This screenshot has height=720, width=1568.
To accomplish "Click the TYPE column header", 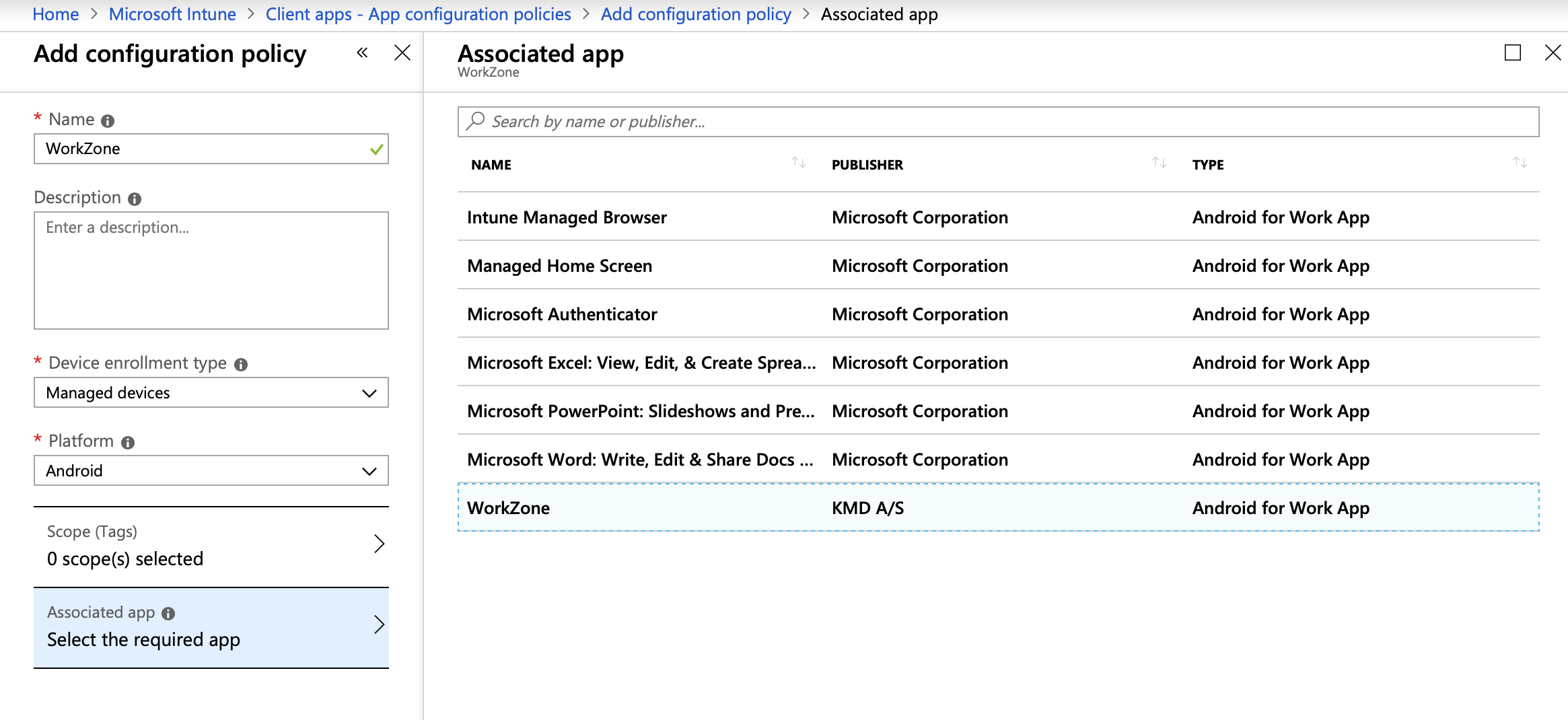I will pos(1208,165).
